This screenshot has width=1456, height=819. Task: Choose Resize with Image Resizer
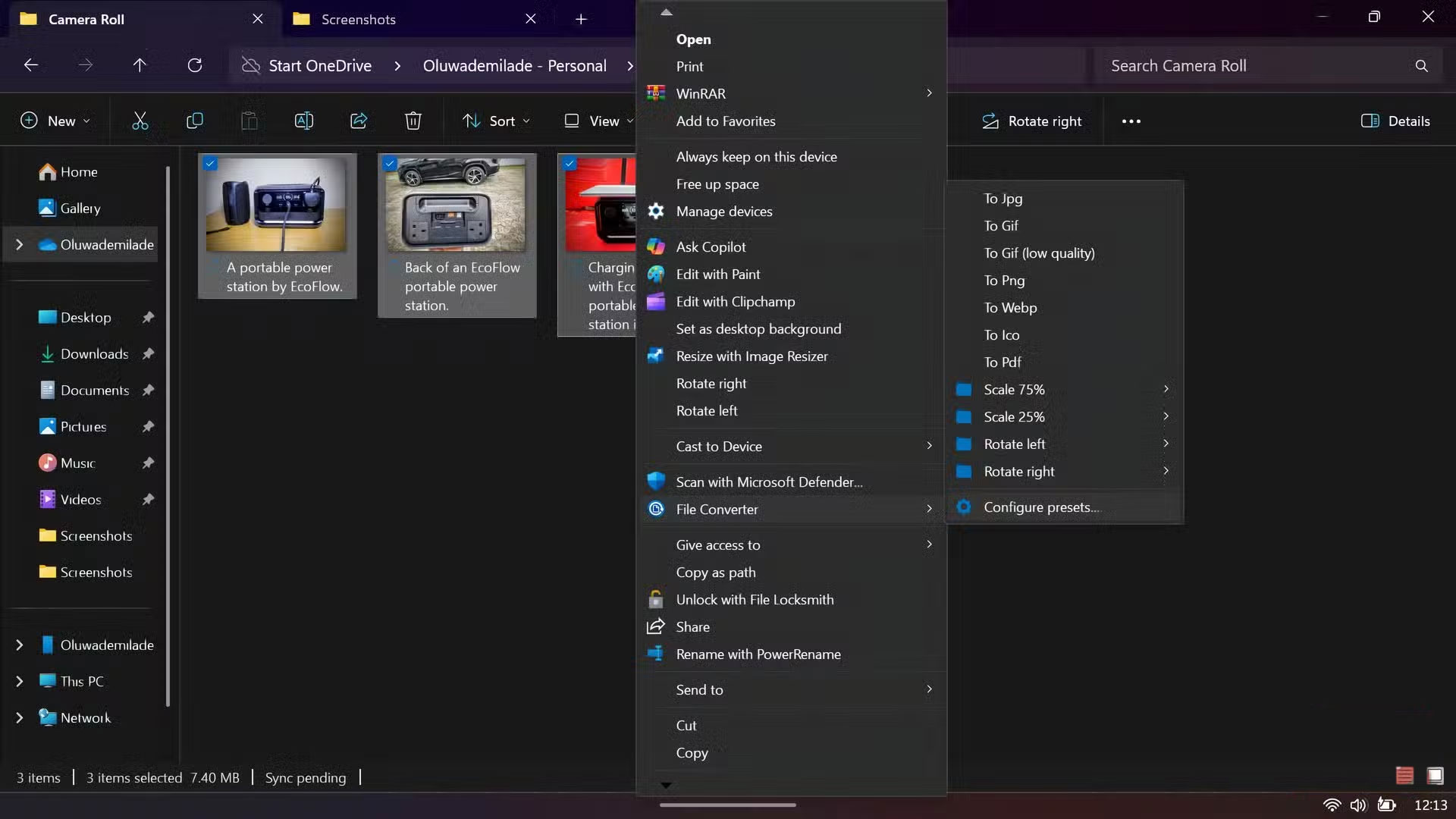pos(752,356)
